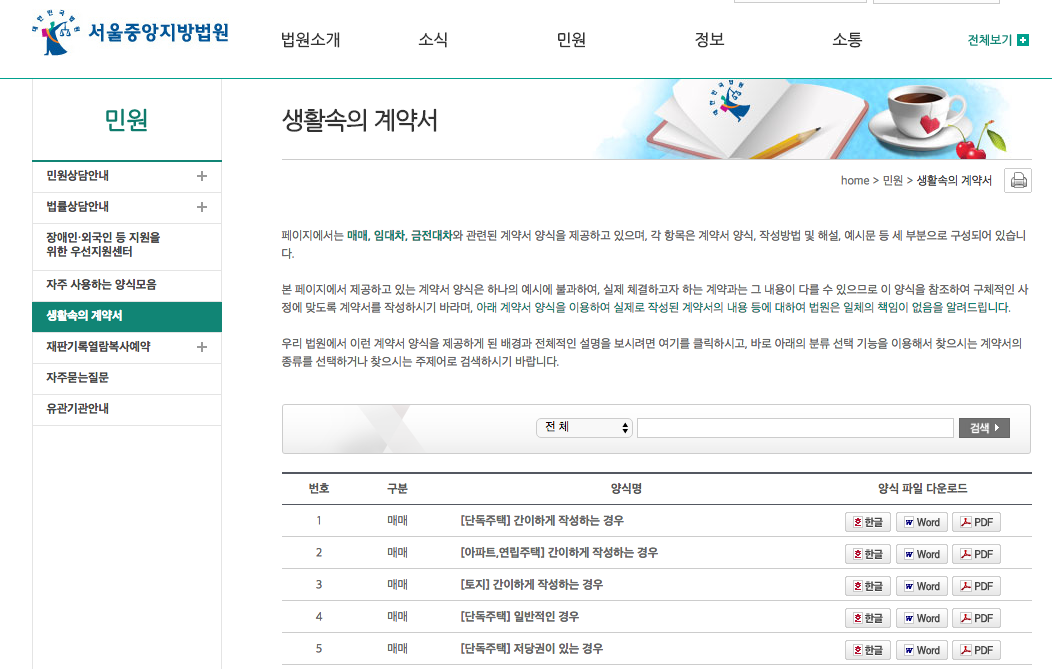The width and height of the screenshot is (1052, 669).
Task: Download 한글 file for row 1
Action: [867, 522]
